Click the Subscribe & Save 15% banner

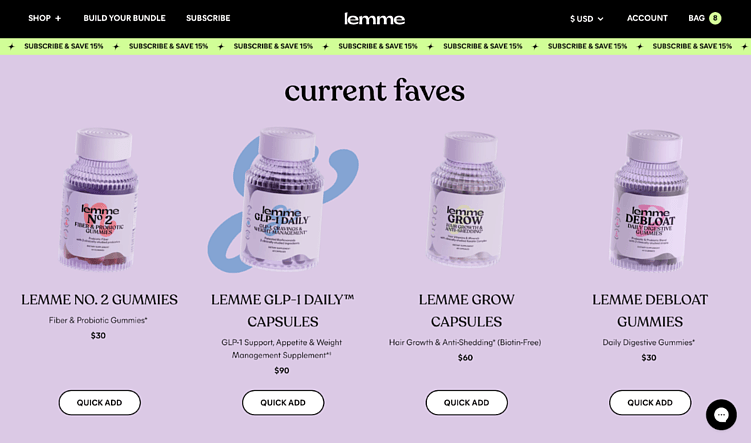pos(376,46)
